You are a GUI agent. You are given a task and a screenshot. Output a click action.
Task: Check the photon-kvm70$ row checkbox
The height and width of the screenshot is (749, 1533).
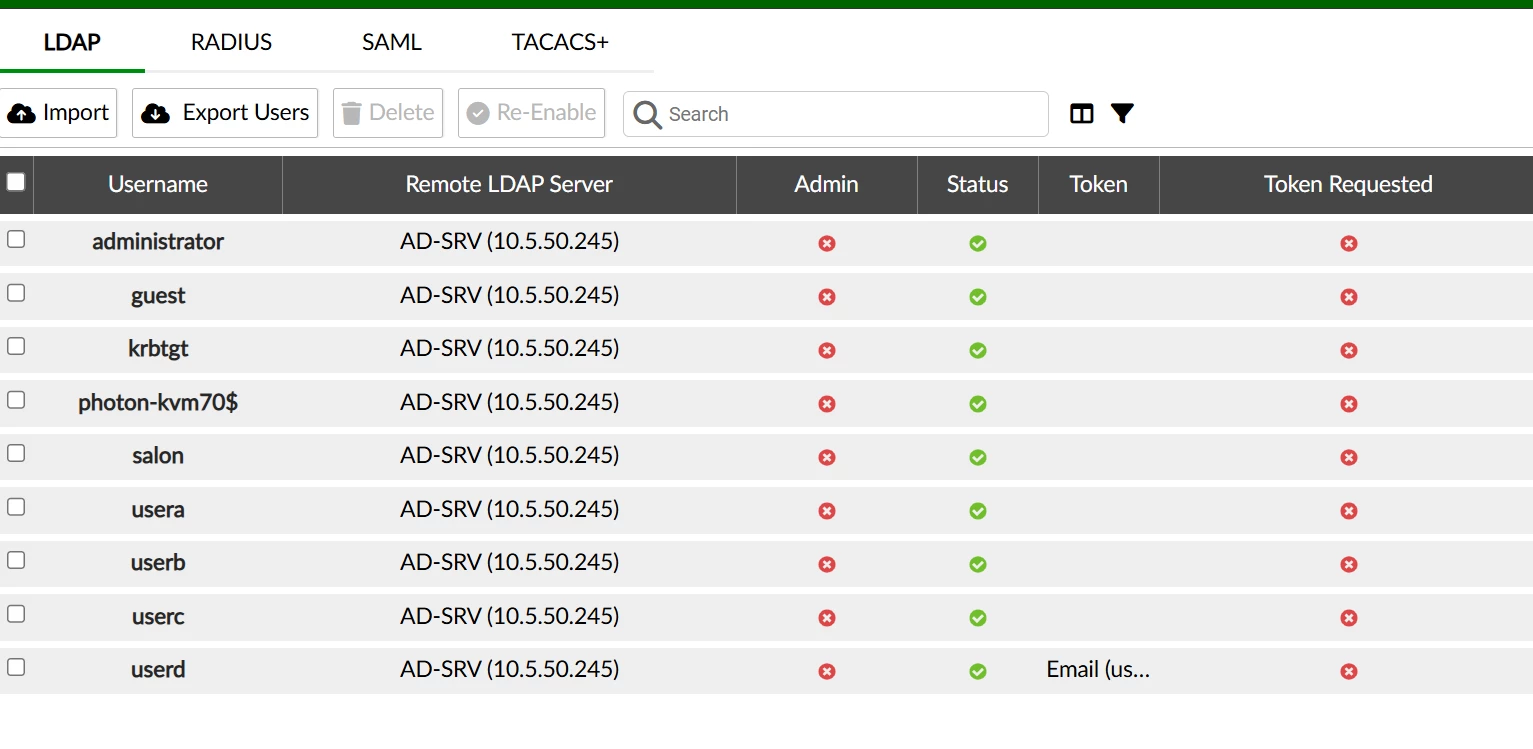[16, 400]
